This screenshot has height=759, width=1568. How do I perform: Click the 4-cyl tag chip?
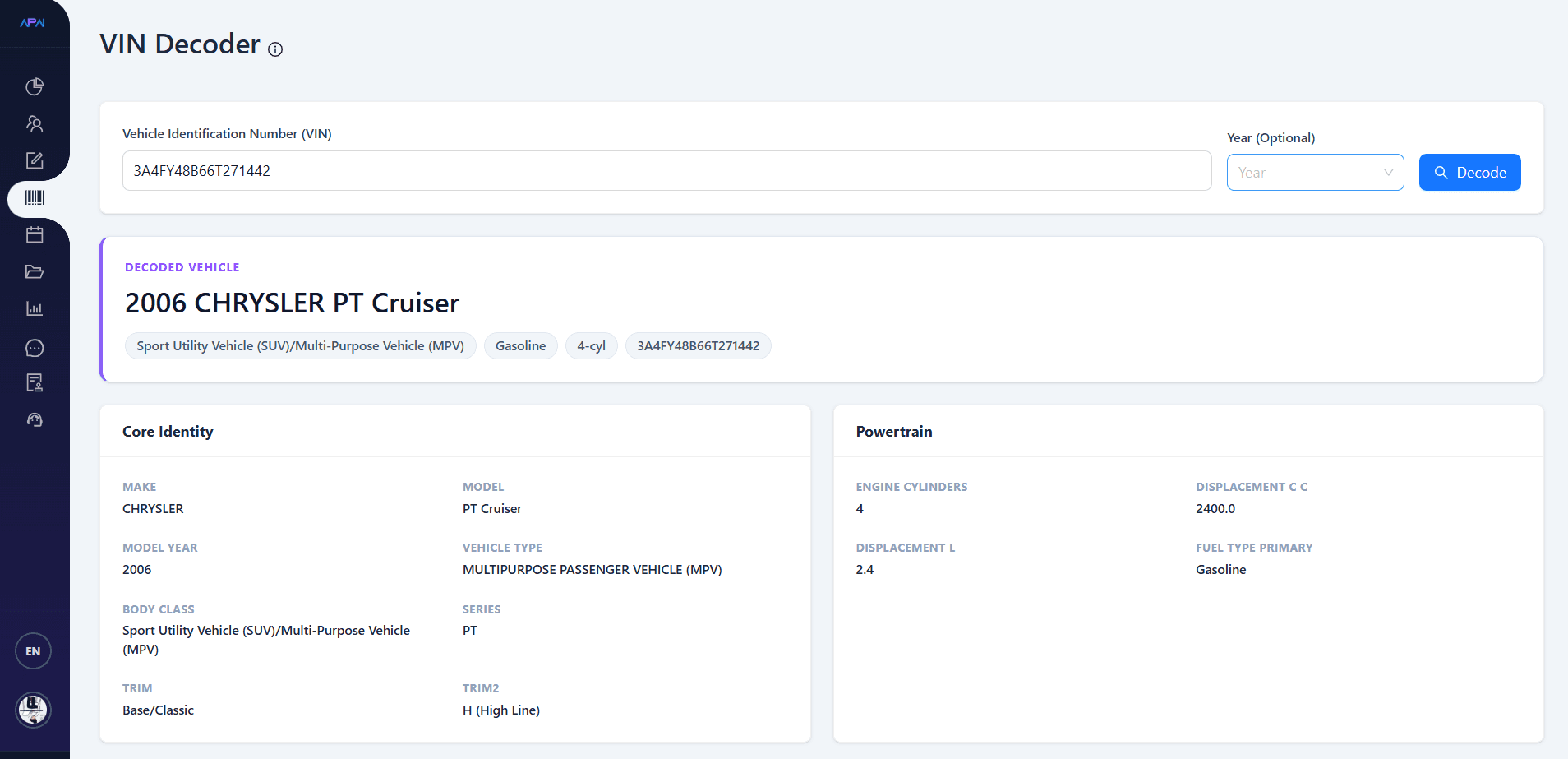click(591, 346)
